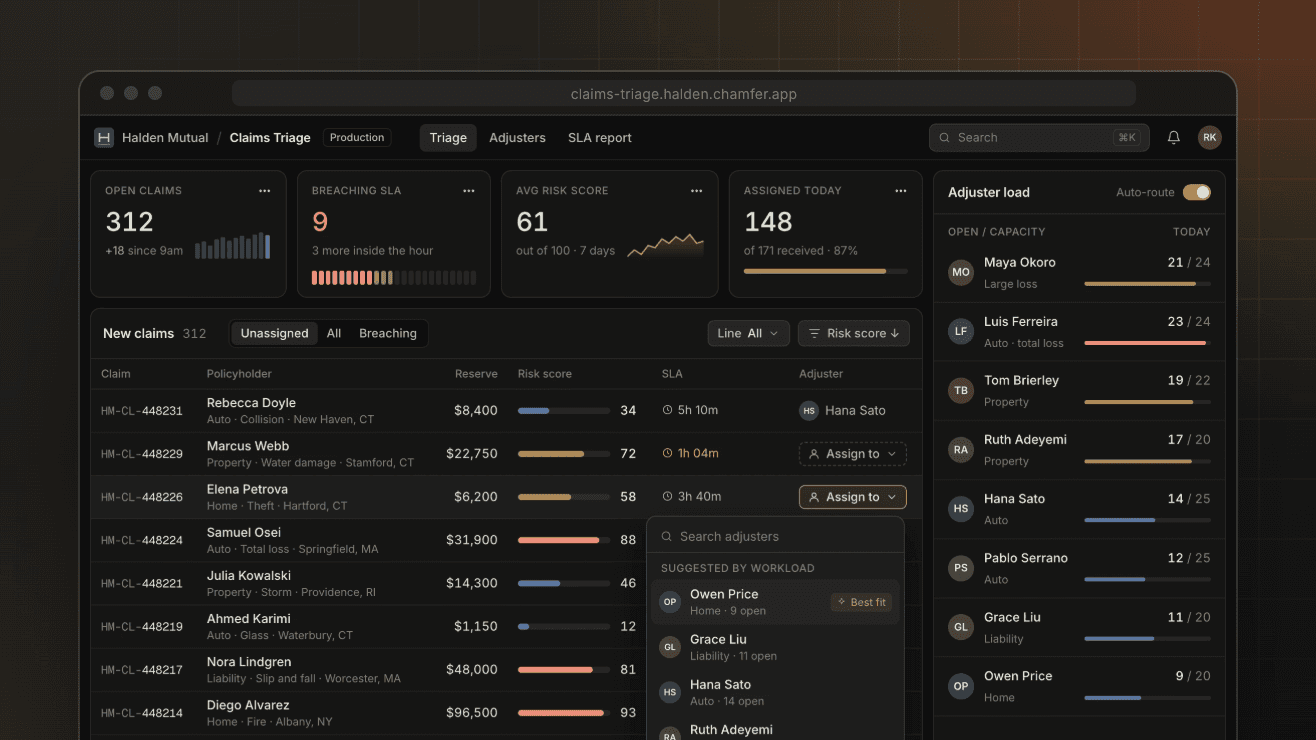Close Assign to dropdown for Elena Petrova
The height and width of the screenshot is (740, 1316).
pyautogui.click(x=853, y=497)
